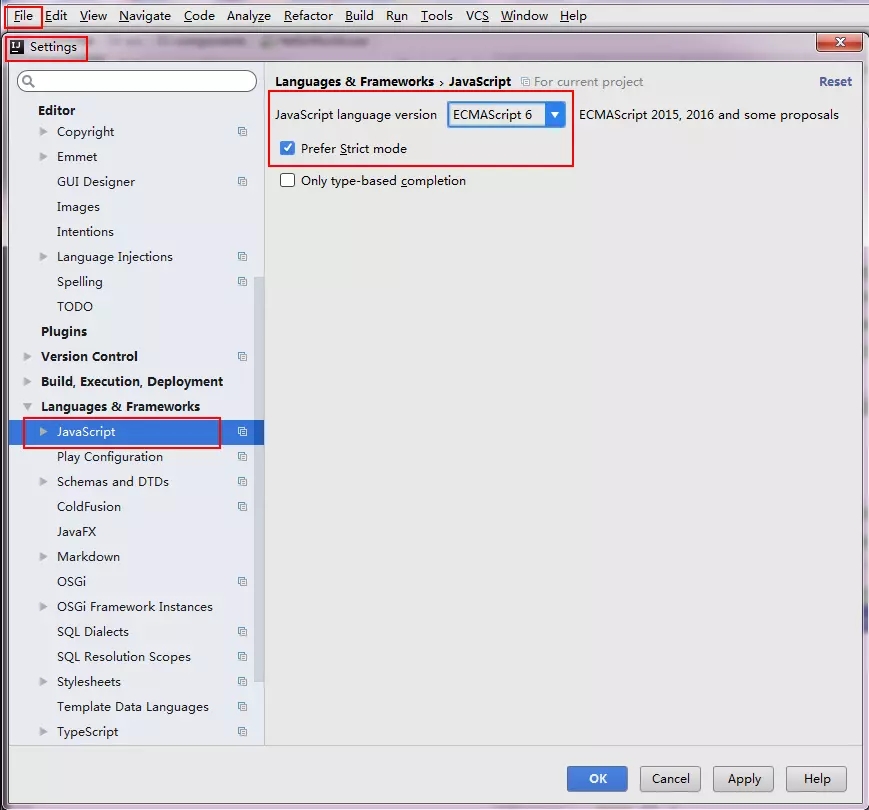This screenshot has width=869, height=810.
Task: Expand the TypeScript tree node
Action: [x=43, y=731]
